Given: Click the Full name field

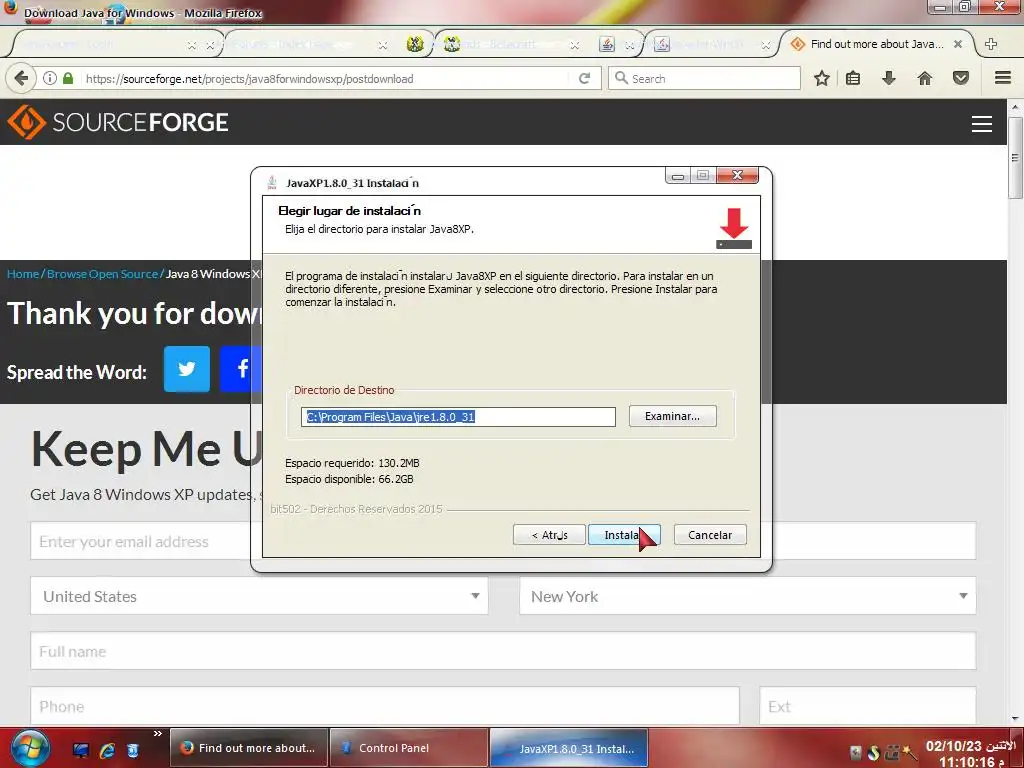Looking at the screenshot, I should pyautogui.click(x=503, y=650).
